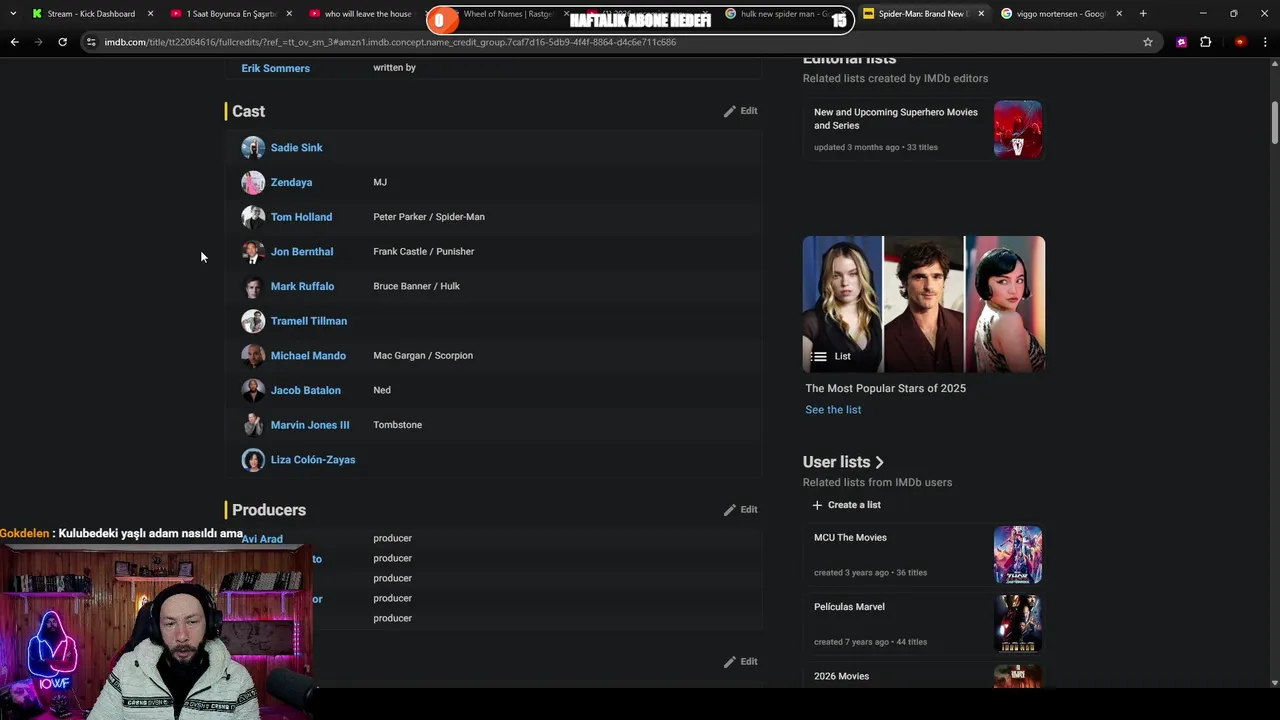Open the Michael Mando name link
Image resolution: width=1280 pixels, height=720 pixels.
pyautogui.click(x=308, y=356)
